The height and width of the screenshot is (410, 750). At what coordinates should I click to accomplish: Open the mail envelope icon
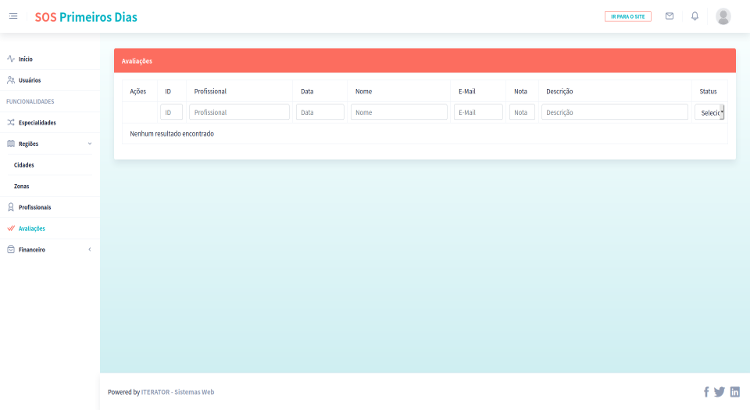pos(669,16)
